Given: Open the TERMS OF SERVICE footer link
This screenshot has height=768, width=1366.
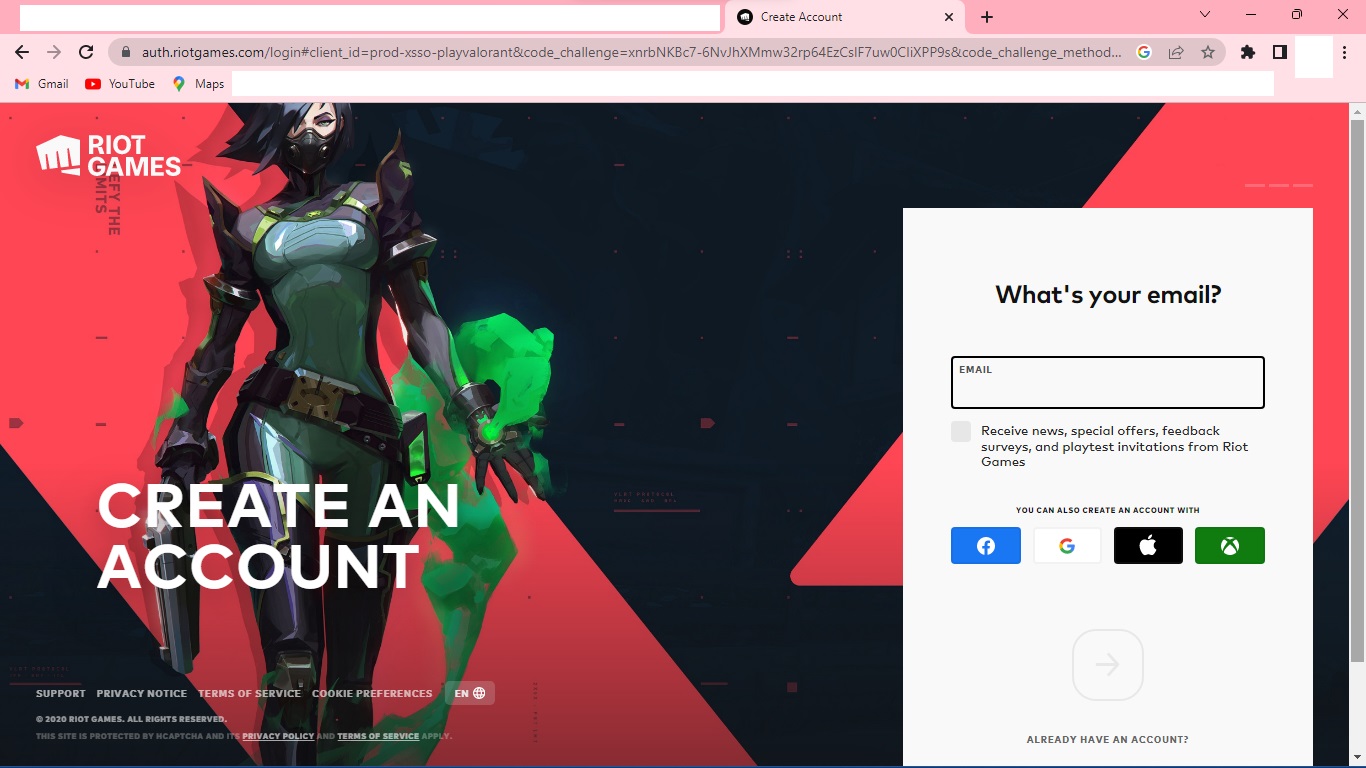Looking at the screenshot, I should [x=249, y=692].
